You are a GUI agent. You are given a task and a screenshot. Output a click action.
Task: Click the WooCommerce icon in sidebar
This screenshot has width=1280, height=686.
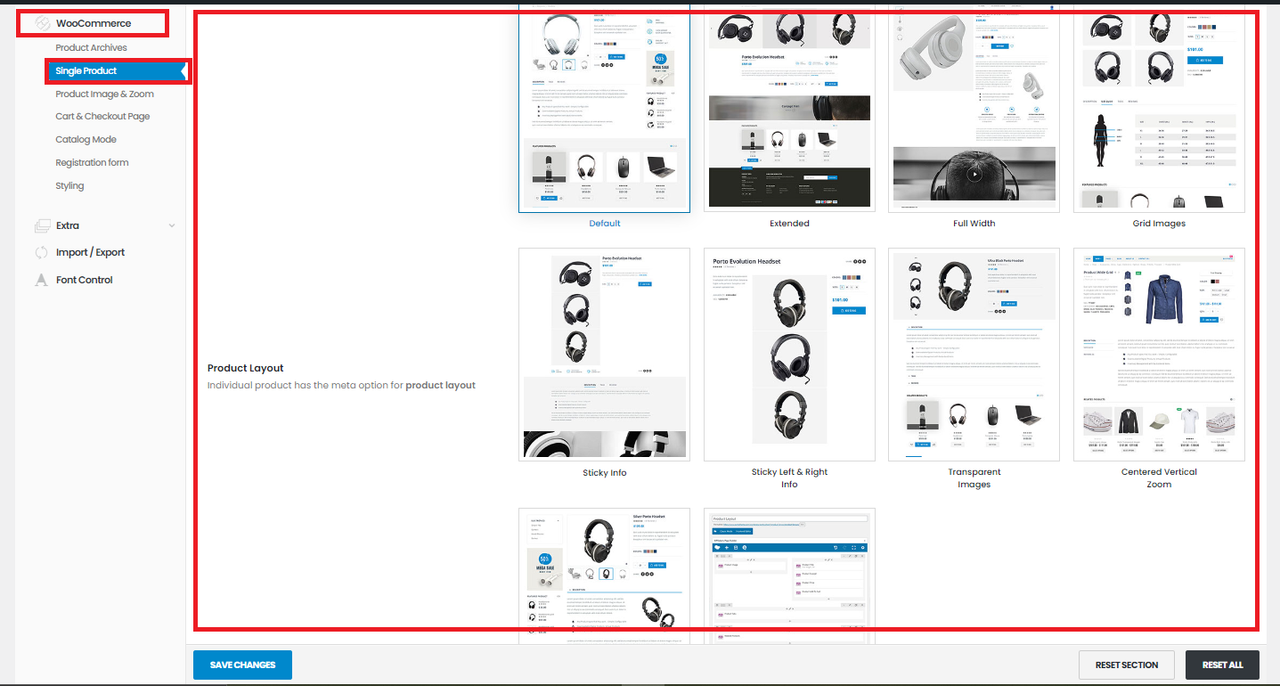42,23
